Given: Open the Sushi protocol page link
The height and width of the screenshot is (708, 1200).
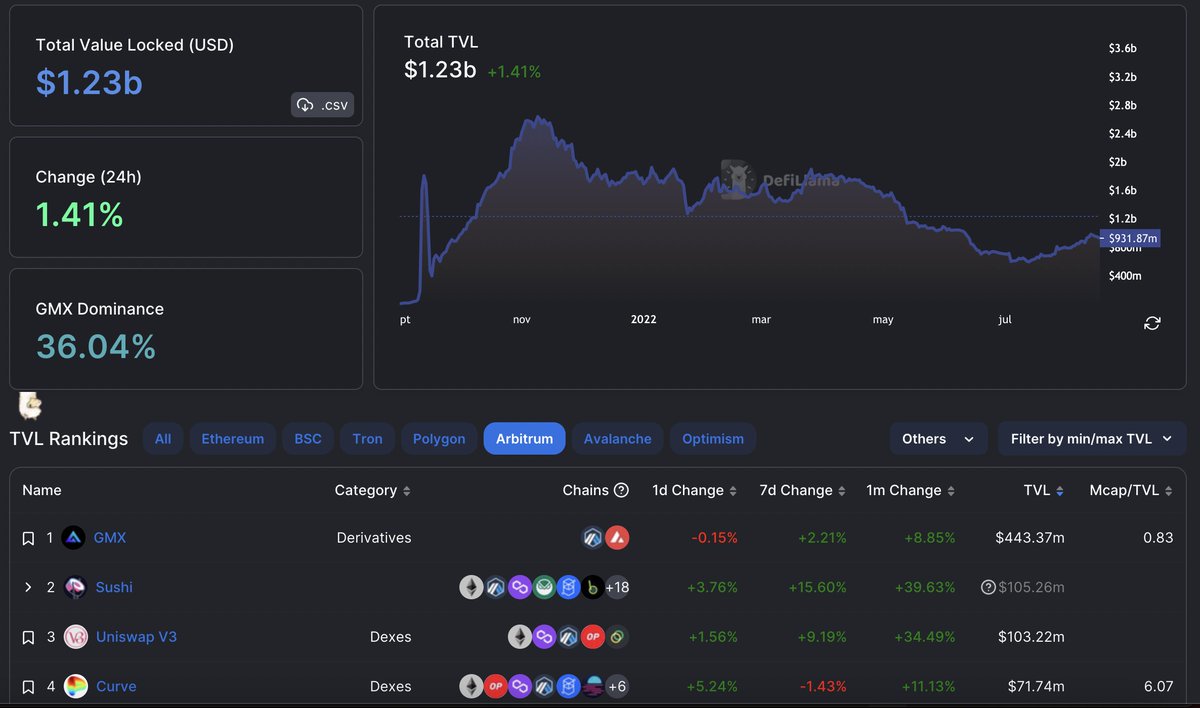Looking at the screenshot, I should [113, 587].
